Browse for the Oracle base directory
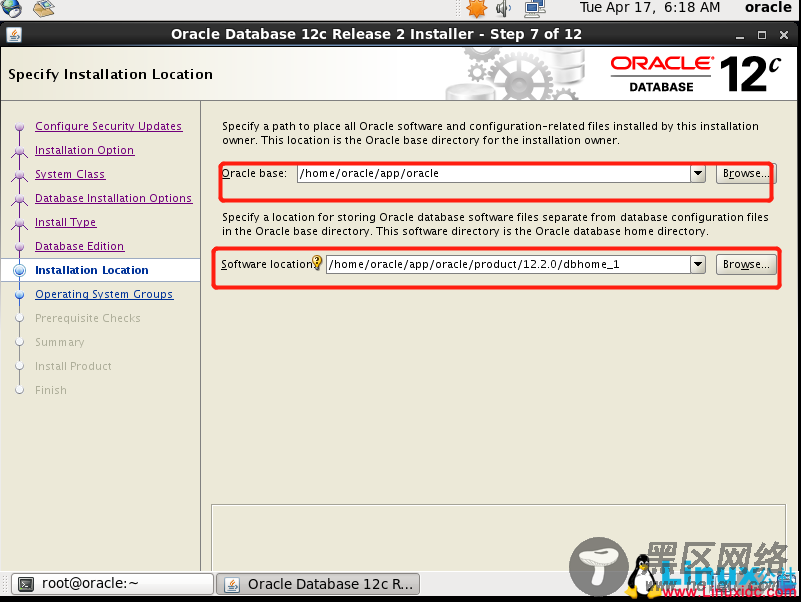Image resolution: width=801 pixels, height=602 pixels. pos(746,174)
